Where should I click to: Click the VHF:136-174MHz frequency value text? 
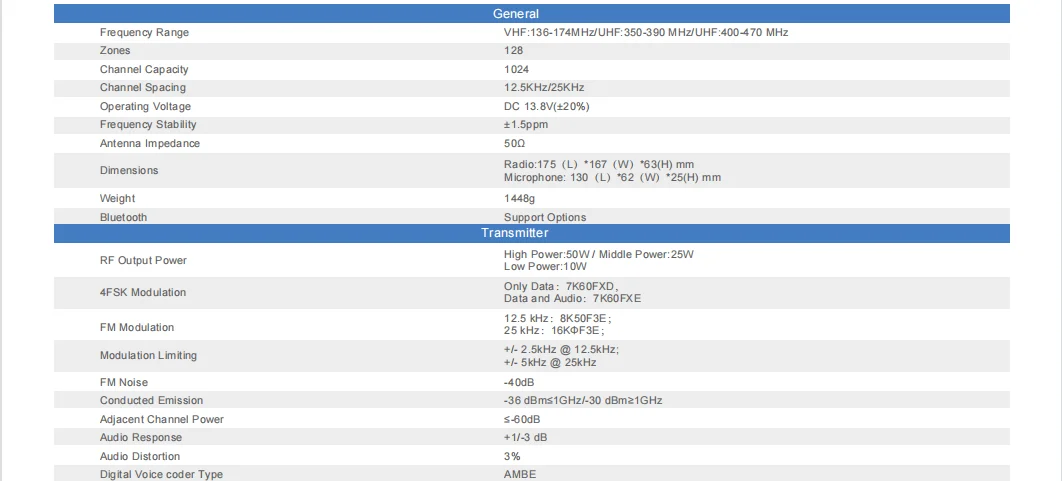(x=549, y=33)
